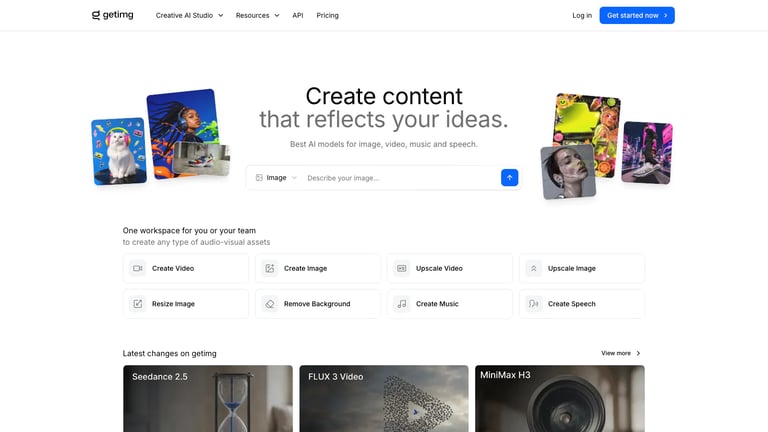Launch the Create Speech label

pyautogui.click(x=572, y=304)
